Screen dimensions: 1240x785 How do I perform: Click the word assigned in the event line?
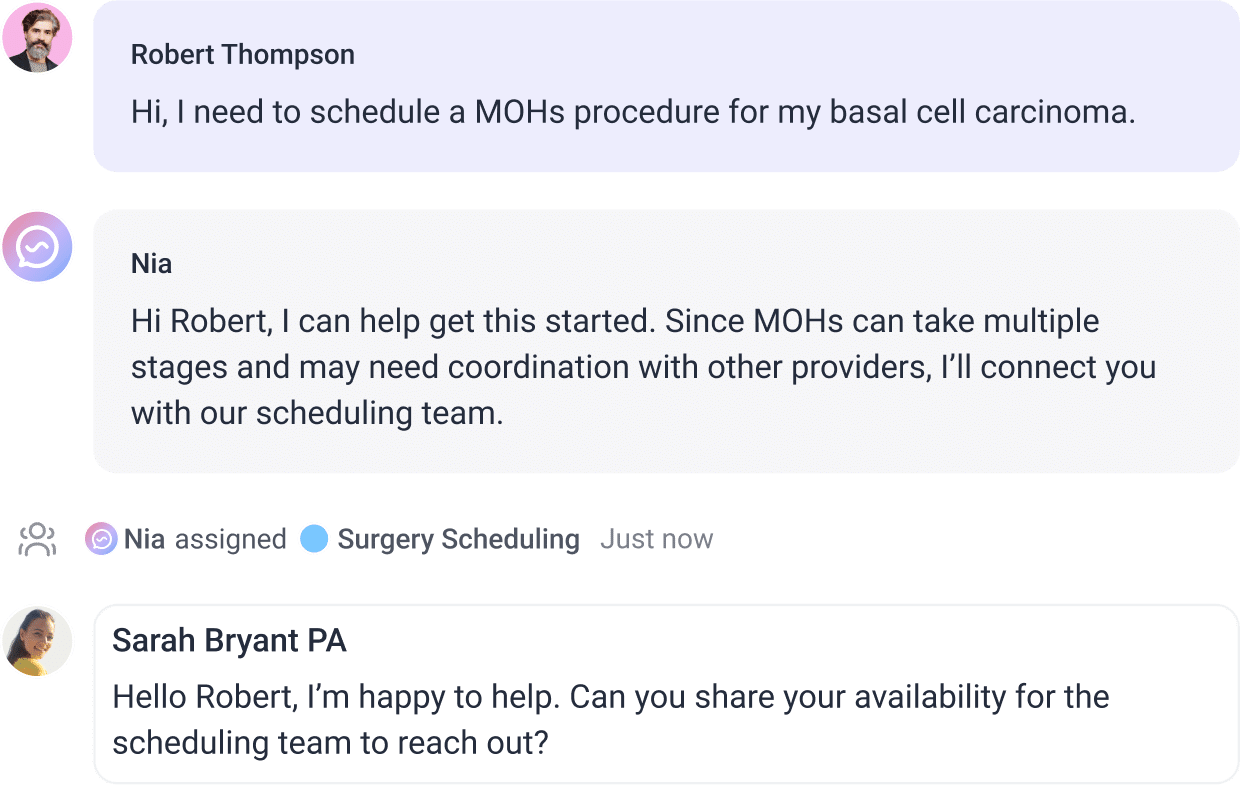231,538
